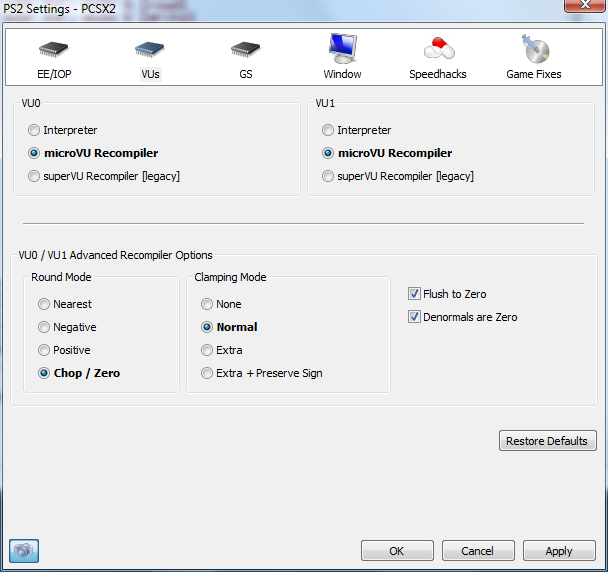The height and width of the screenshot is (572, 608).
Task: Switch to the EE/IOP tab label
Action: point(54,74)
